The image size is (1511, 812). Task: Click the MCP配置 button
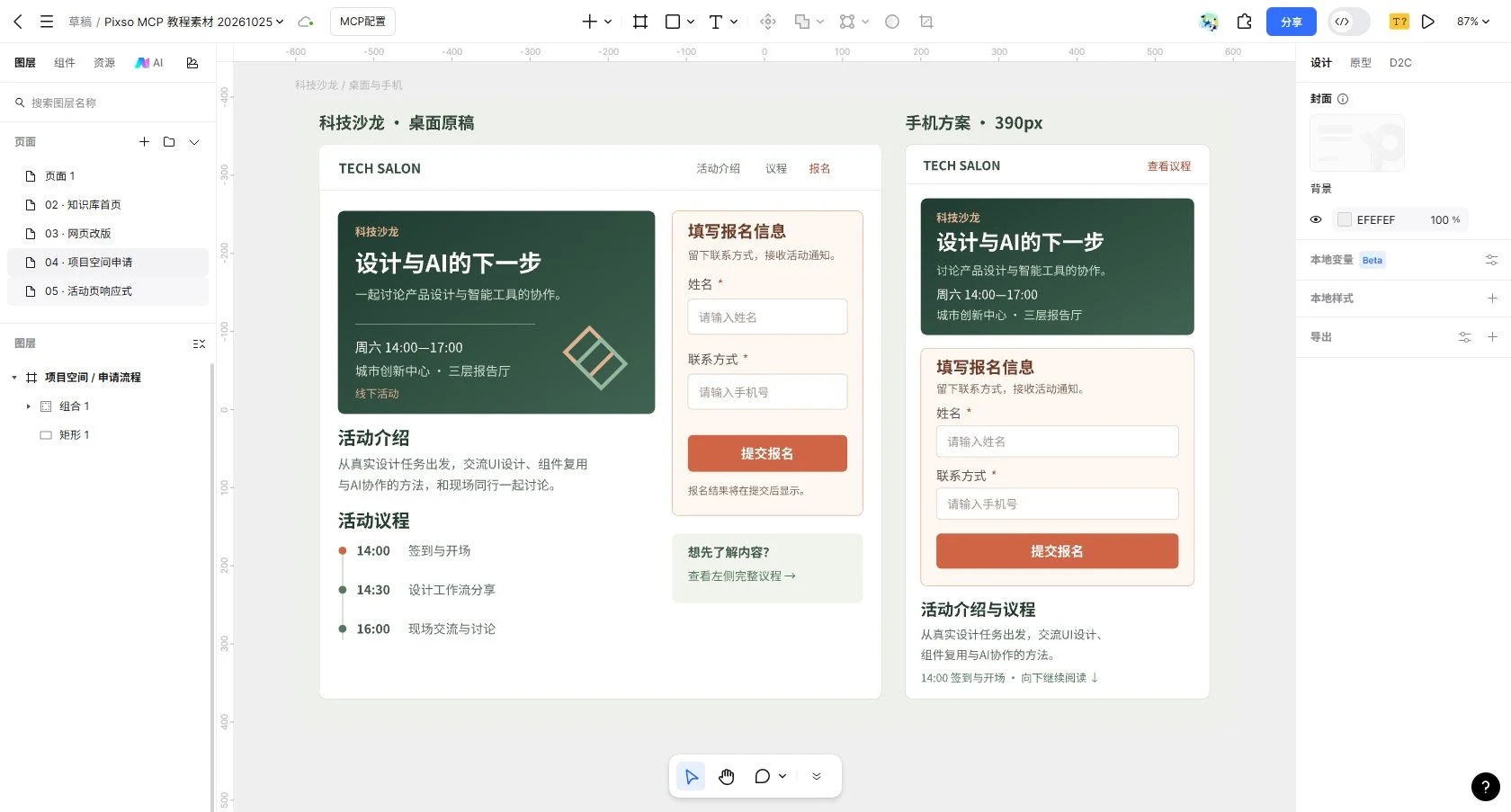pyautogui.click(x=362, y=22)
